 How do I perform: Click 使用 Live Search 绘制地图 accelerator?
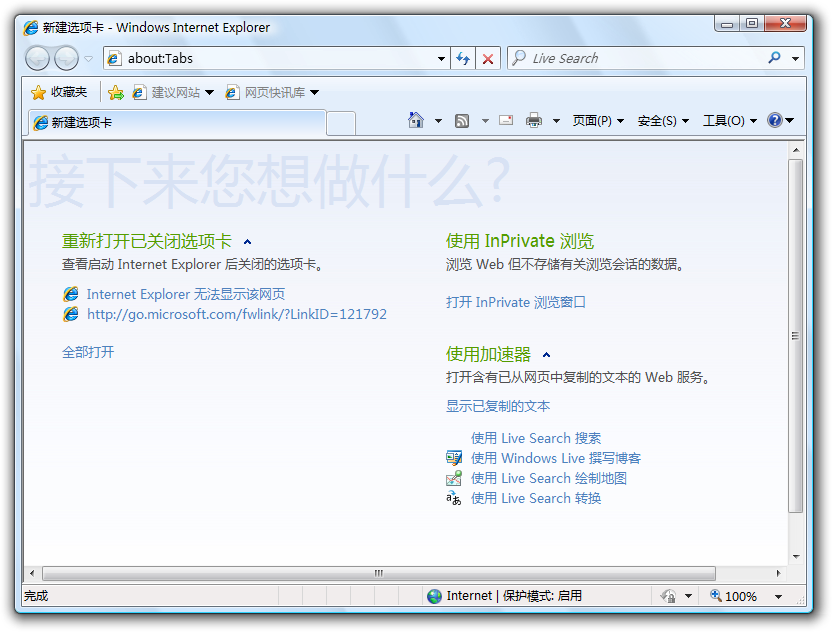549,479
